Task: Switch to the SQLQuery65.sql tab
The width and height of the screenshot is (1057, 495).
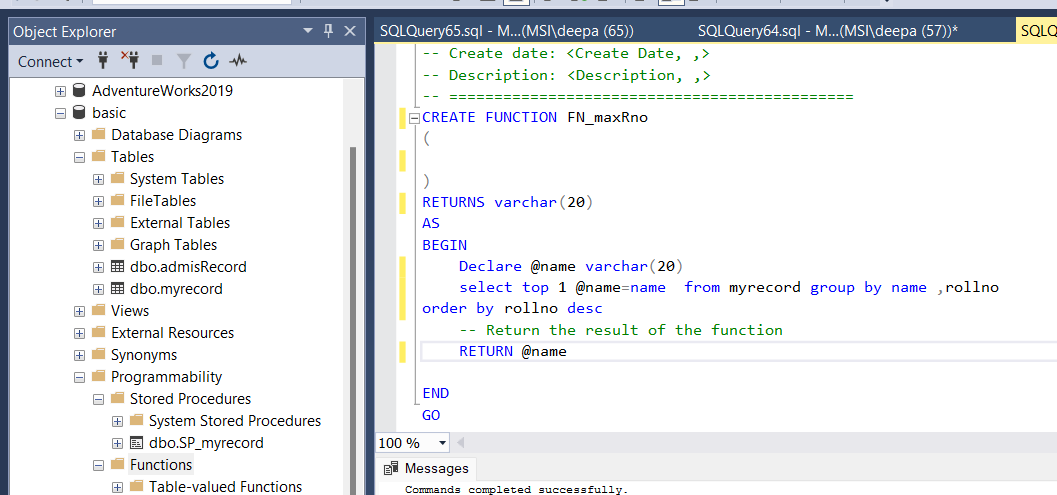Action: pyautogui.click(x=506, y=31)
